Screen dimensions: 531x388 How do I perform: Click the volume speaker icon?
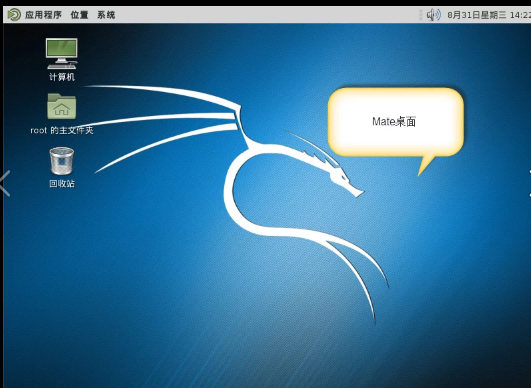coord(433,15)
